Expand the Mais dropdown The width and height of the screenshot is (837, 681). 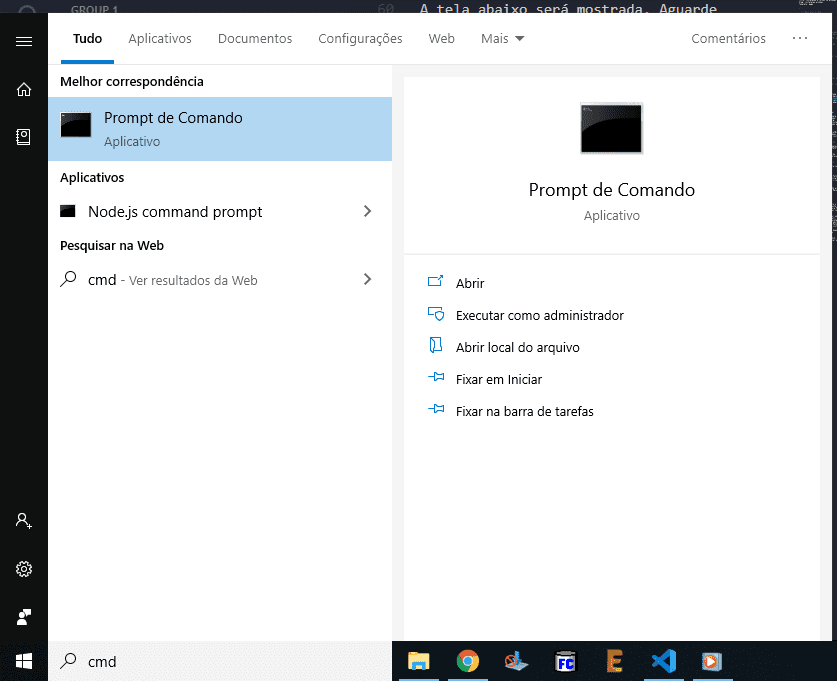502,38
